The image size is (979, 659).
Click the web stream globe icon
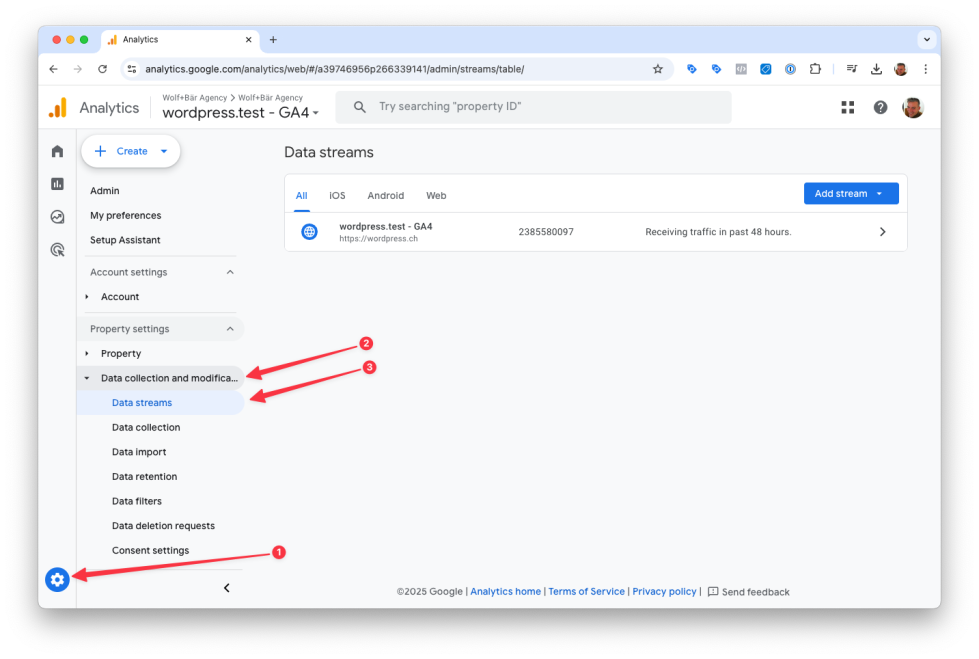[309, 232]
